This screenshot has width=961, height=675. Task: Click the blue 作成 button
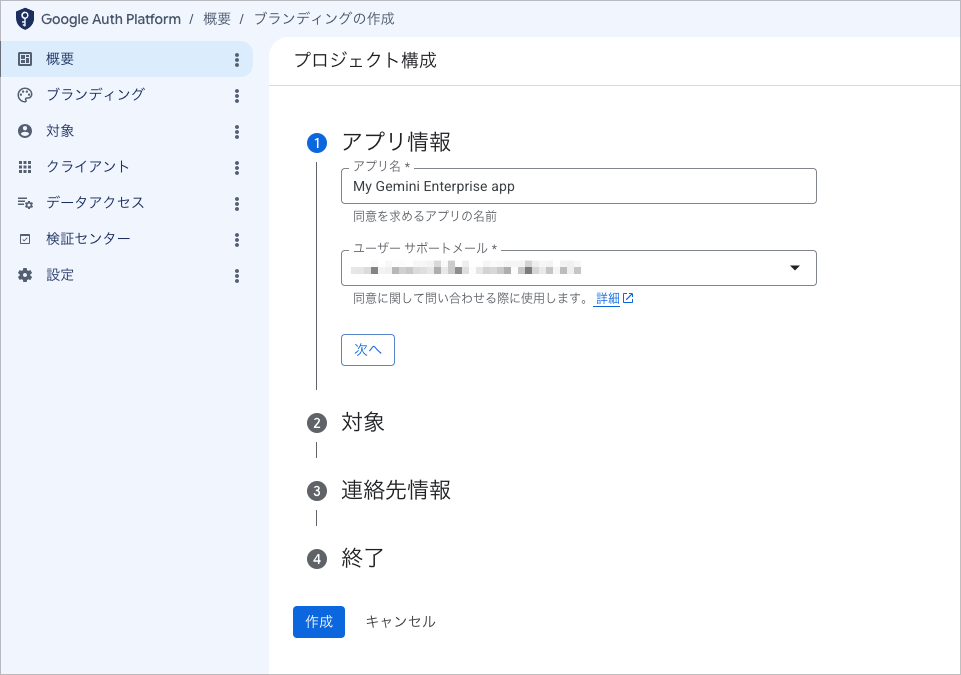[319, 622]
